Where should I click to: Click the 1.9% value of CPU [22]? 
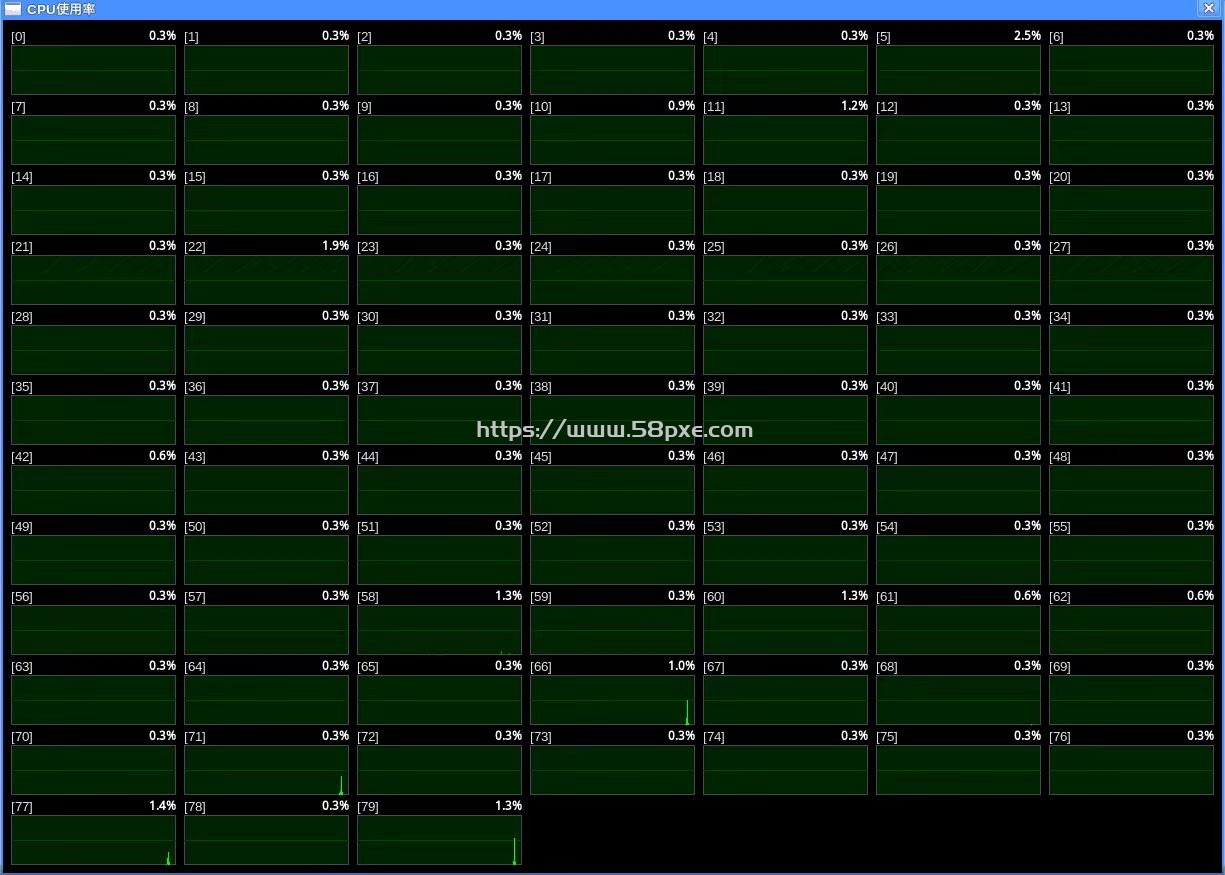point(335,246)
